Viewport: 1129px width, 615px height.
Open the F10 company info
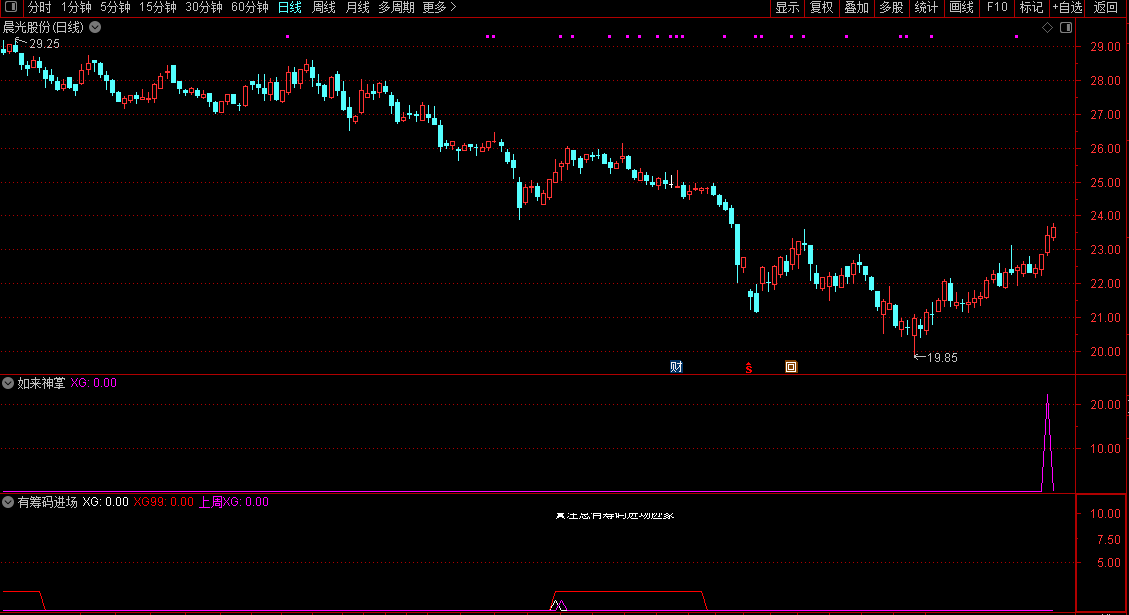pos(997,7)
